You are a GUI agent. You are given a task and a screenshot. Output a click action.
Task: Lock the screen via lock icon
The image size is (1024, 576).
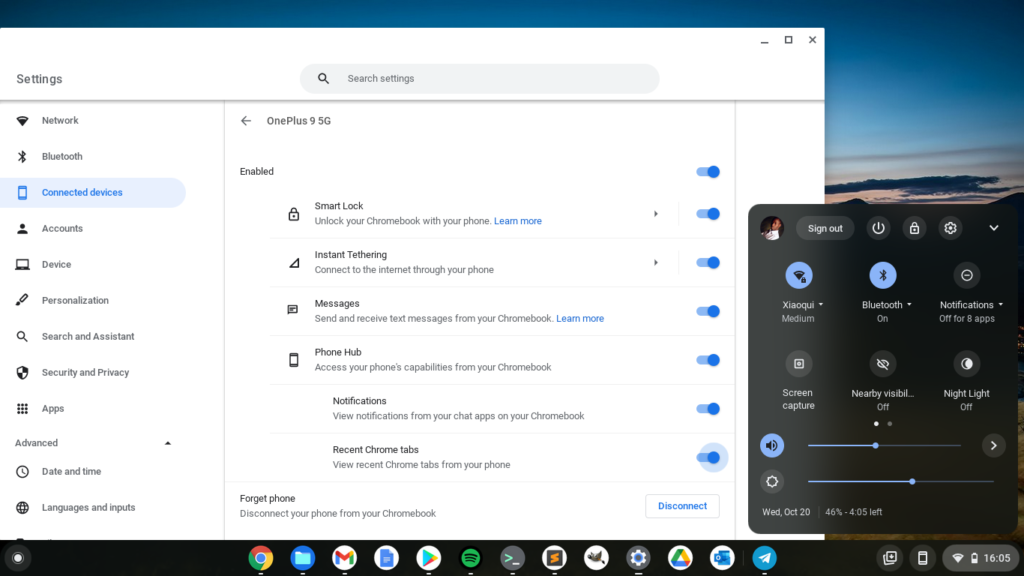(x=914, y=228)
